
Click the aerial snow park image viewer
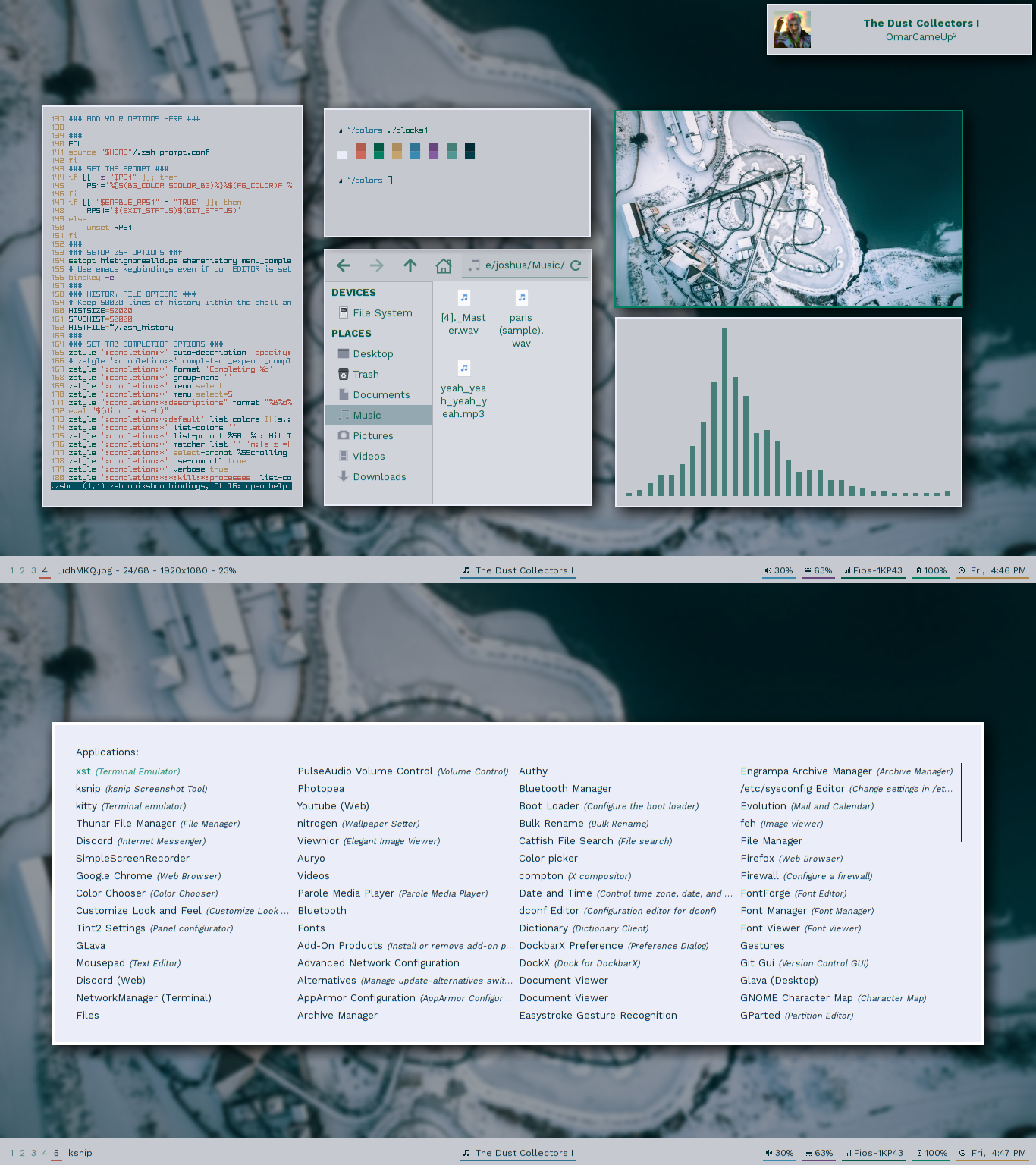pyautogui.click(x=789, y=209)
